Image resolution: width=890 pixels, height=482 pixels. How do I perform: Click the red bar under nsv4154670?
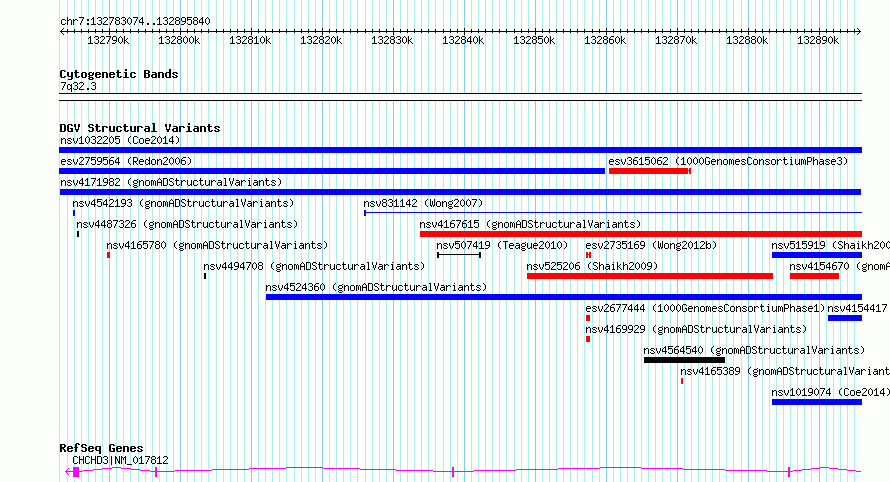click(815, 276)
